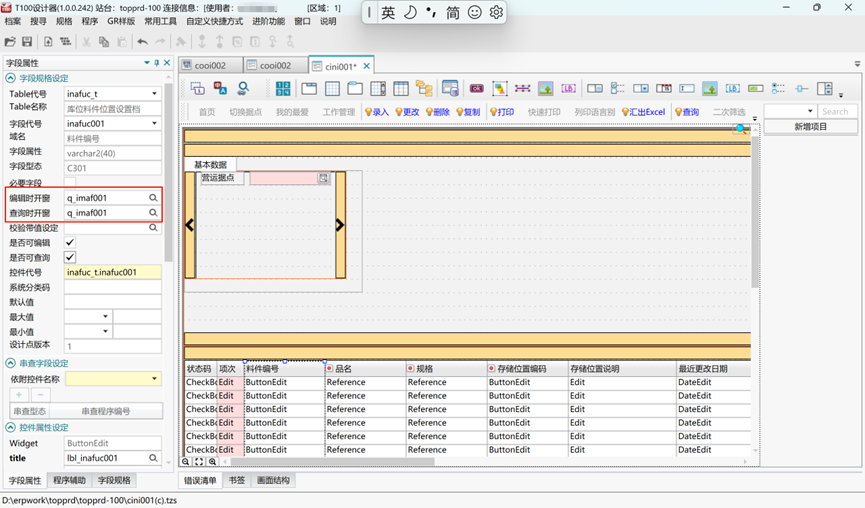Click the radio group widget icon

778,88
